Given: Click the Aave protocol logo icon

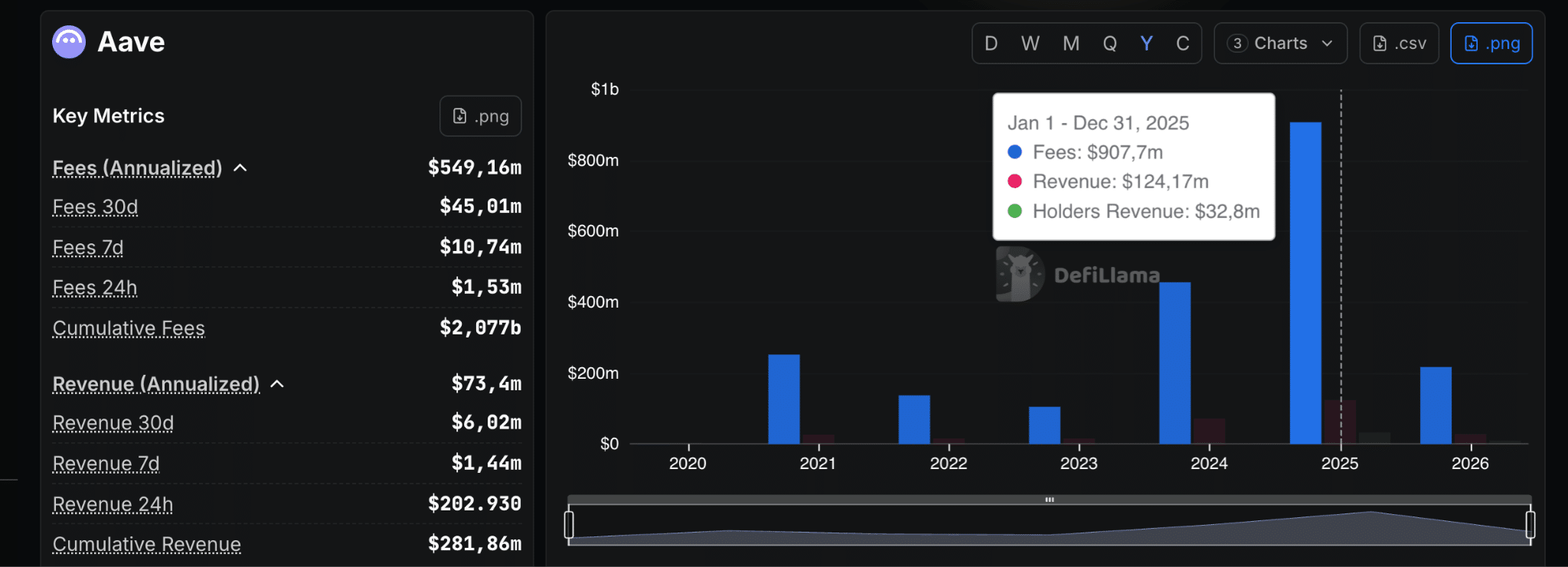Looking at the screenshot, I should [x=69, y=42].
